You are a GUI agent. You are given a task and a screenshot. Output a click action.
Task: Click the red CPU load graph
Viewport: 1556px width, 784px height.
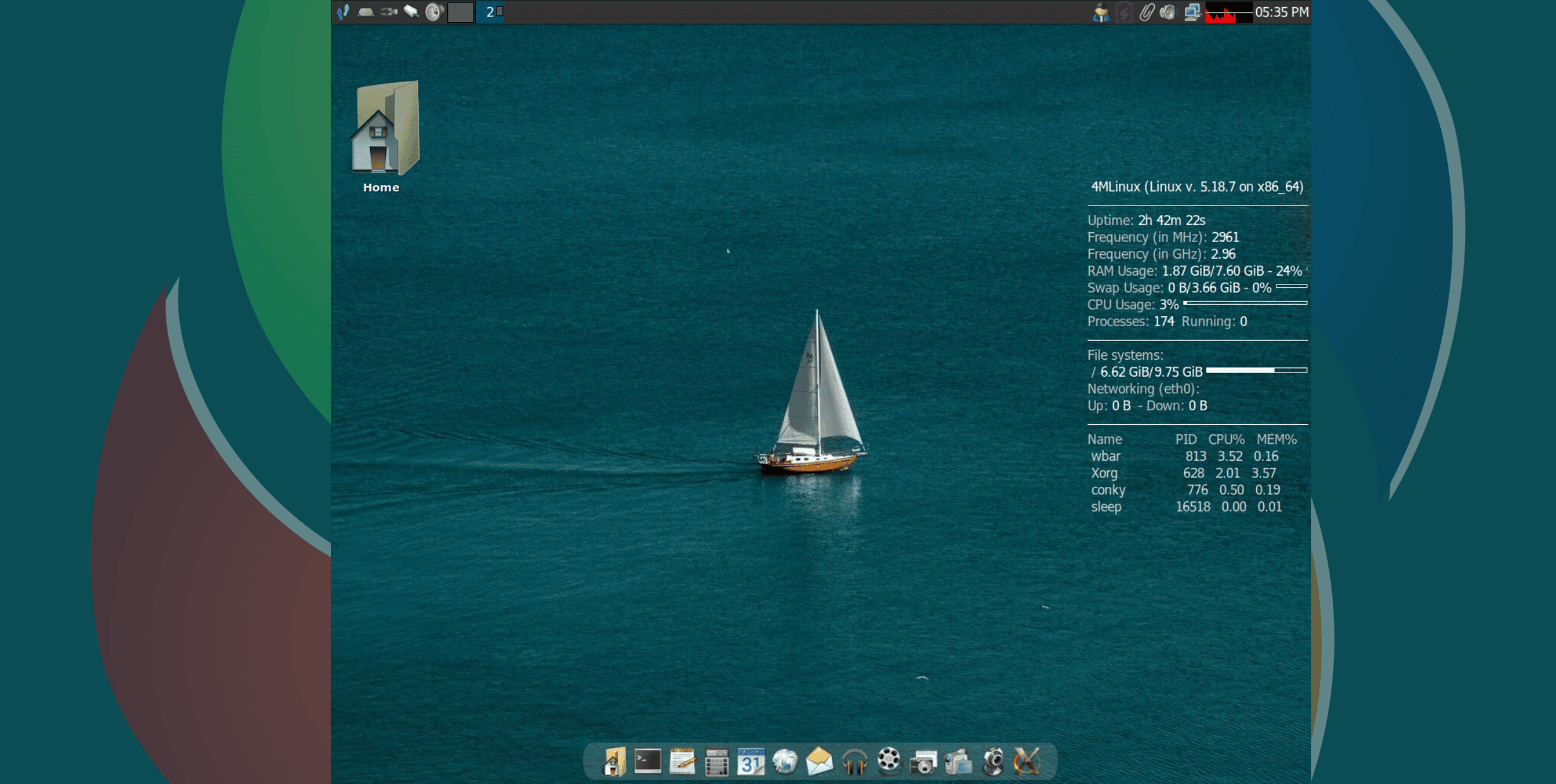[x=1228, y=13]
